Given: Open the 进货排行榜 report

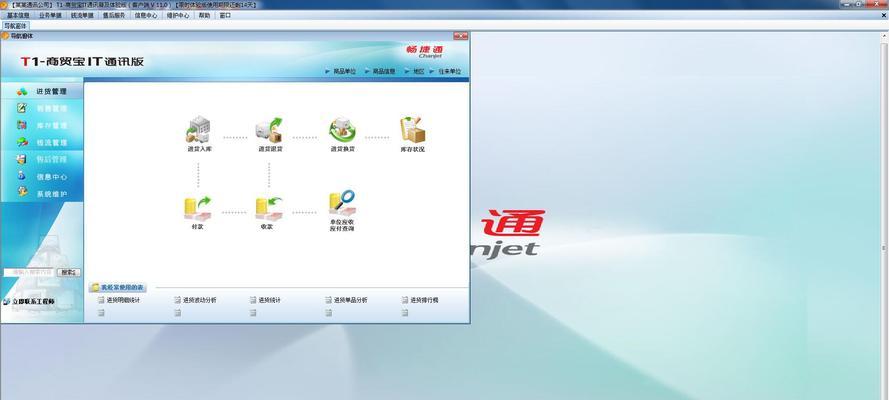Looking at the screenshot, I should pos(424,300).
